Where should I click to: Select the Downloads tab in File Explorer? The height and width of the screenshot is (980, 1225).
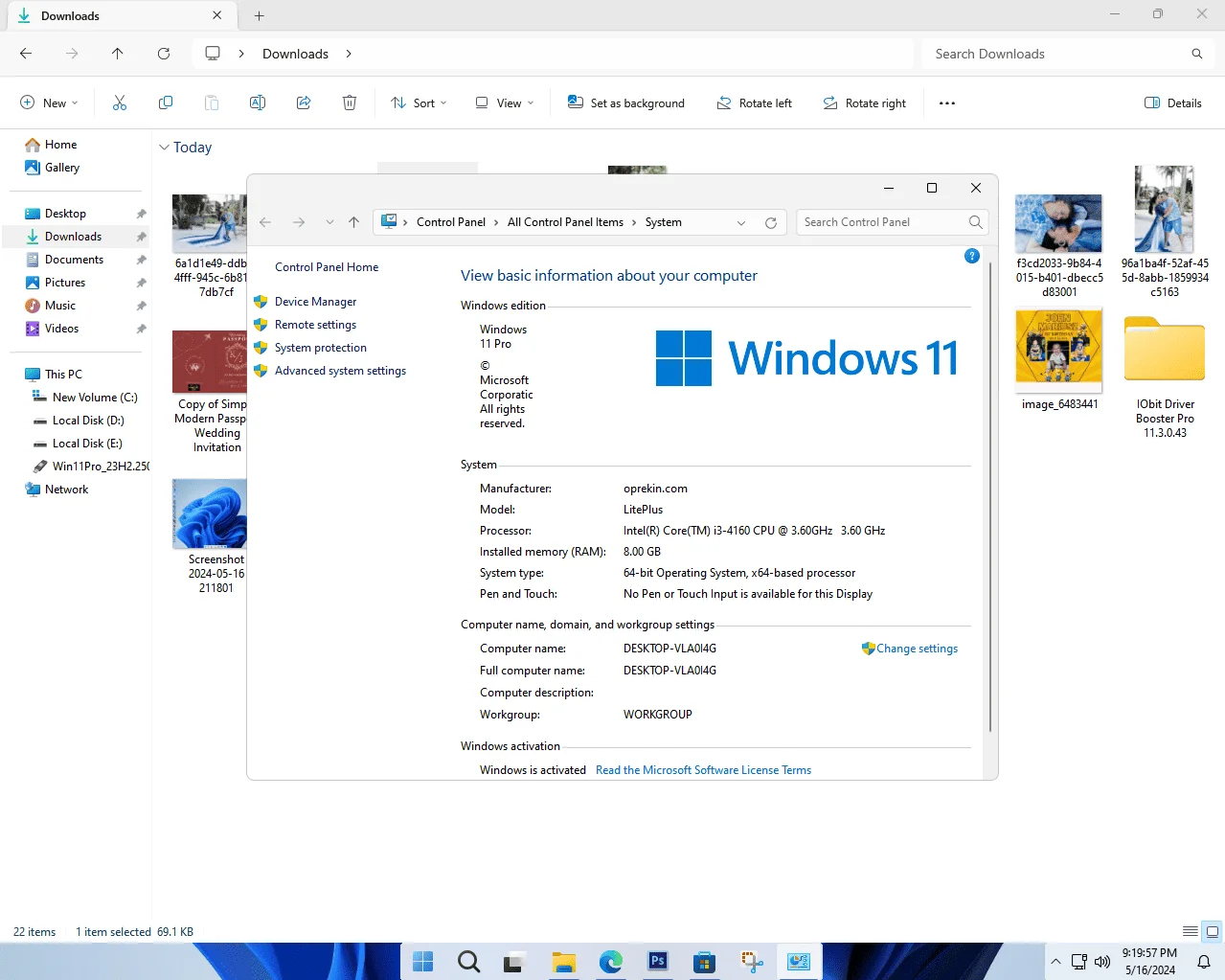(120, 16)
